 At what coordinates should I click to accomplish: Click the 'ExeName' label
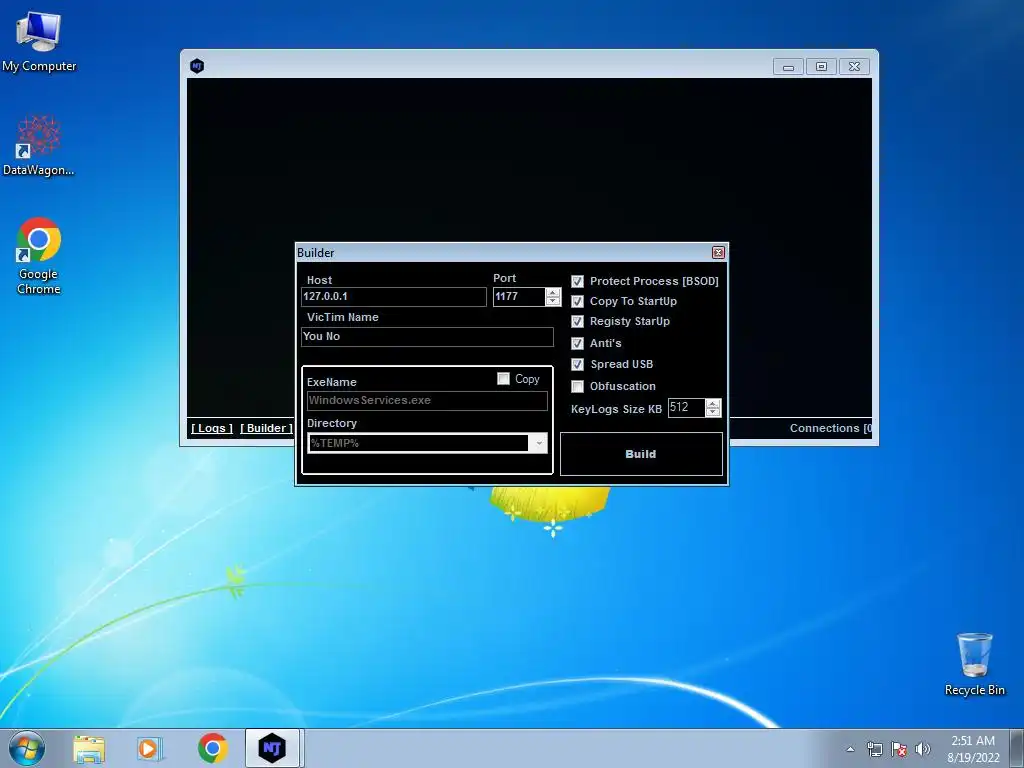[332, 382]
